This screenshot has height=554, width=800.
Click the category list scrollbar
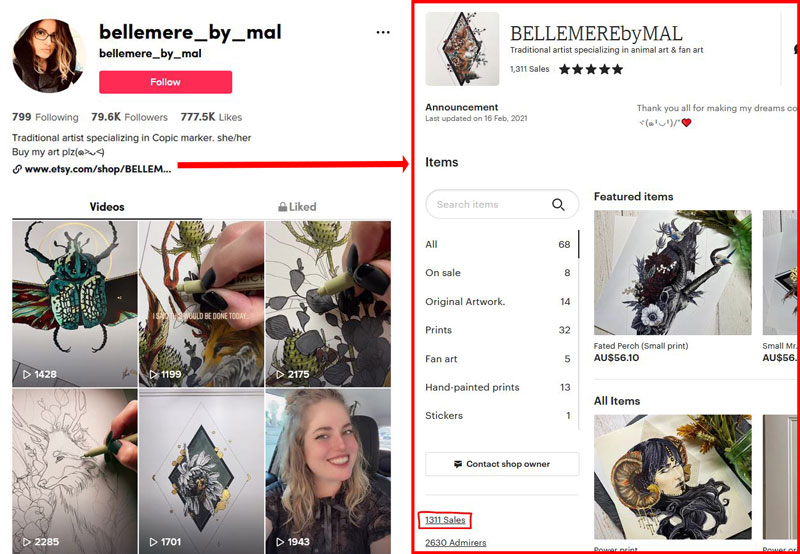(x=578, y=244)
